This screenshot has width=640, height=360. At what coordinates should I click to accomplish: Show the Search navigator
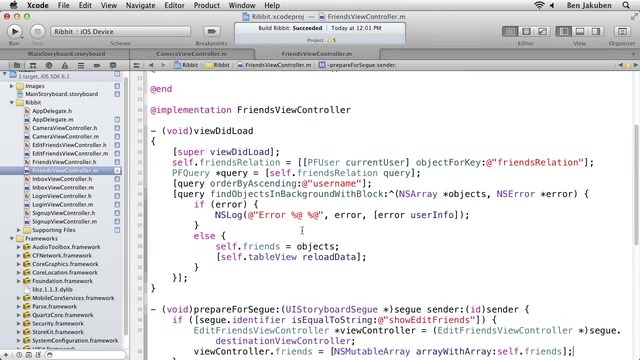[x=49, y=65]
